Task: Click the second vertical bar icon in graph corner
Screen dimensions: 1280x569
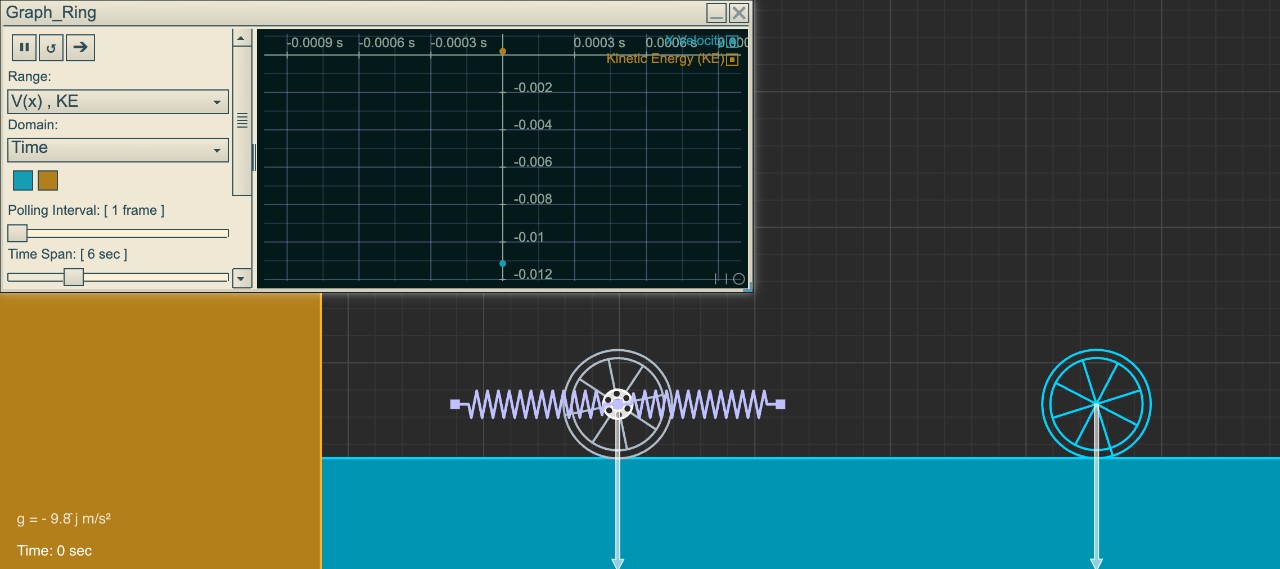Action: (x=726, y=279)
